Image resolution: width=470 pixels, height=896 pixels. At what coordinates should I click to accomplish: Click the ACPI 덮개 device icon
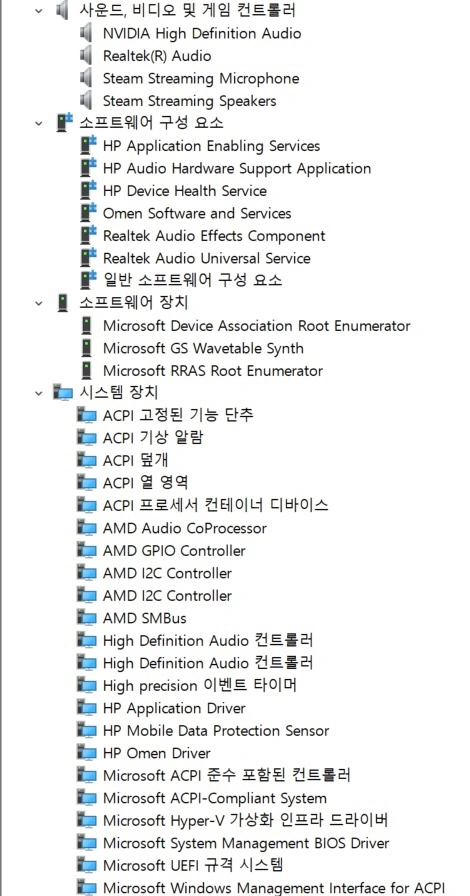pos(87,461)
